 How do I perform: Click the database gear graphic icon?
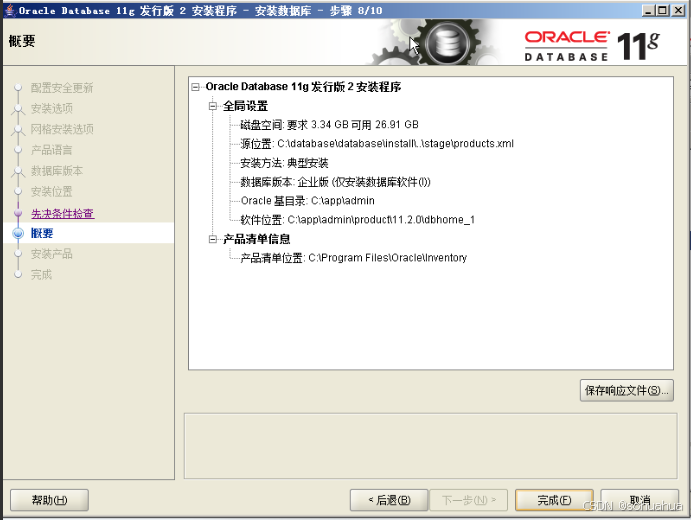[448, 43]
